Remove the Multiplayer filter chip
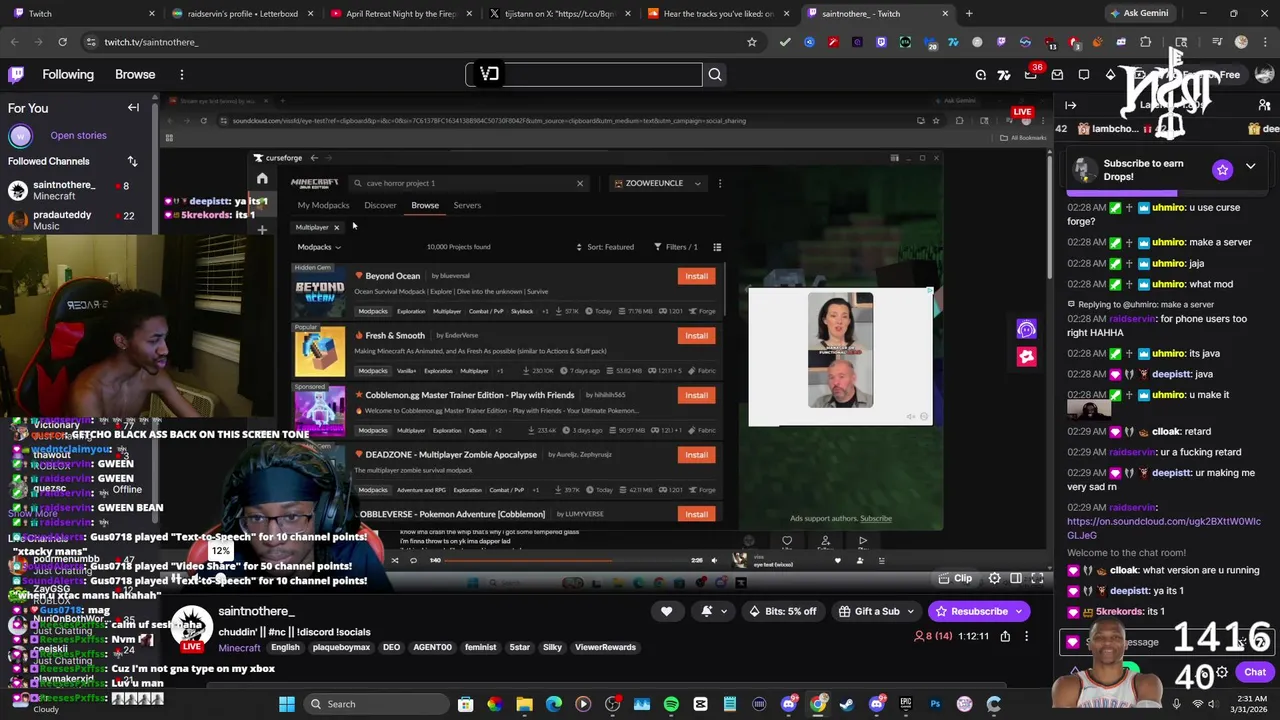Image resolution: width=1280 pixels, height=720 pixels. [x=337, y=227]
